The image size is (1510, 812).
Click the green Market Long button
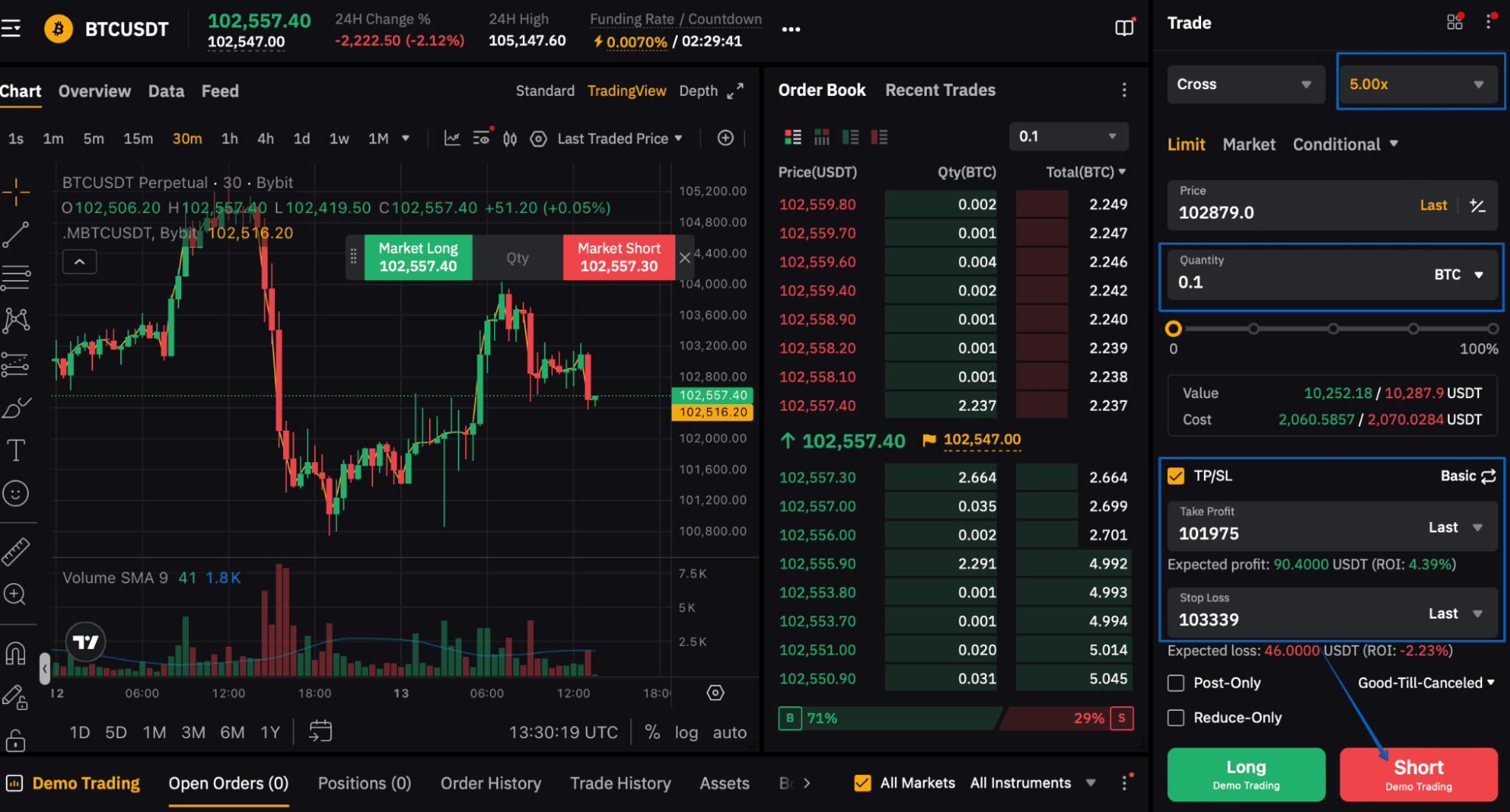point(418,258)
